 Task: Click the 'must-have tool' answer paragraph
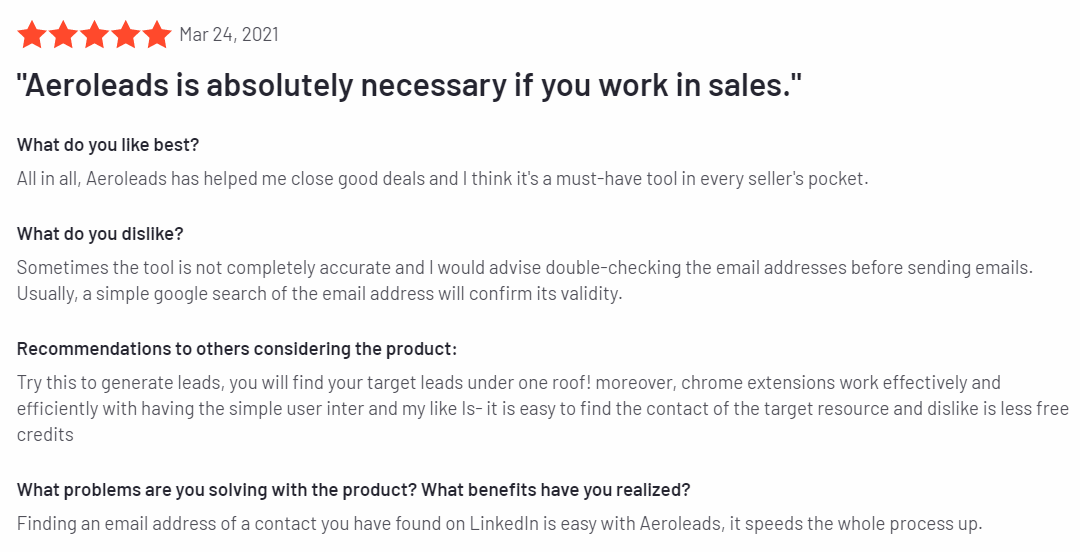pyautogui.click(x=442, y=179)
